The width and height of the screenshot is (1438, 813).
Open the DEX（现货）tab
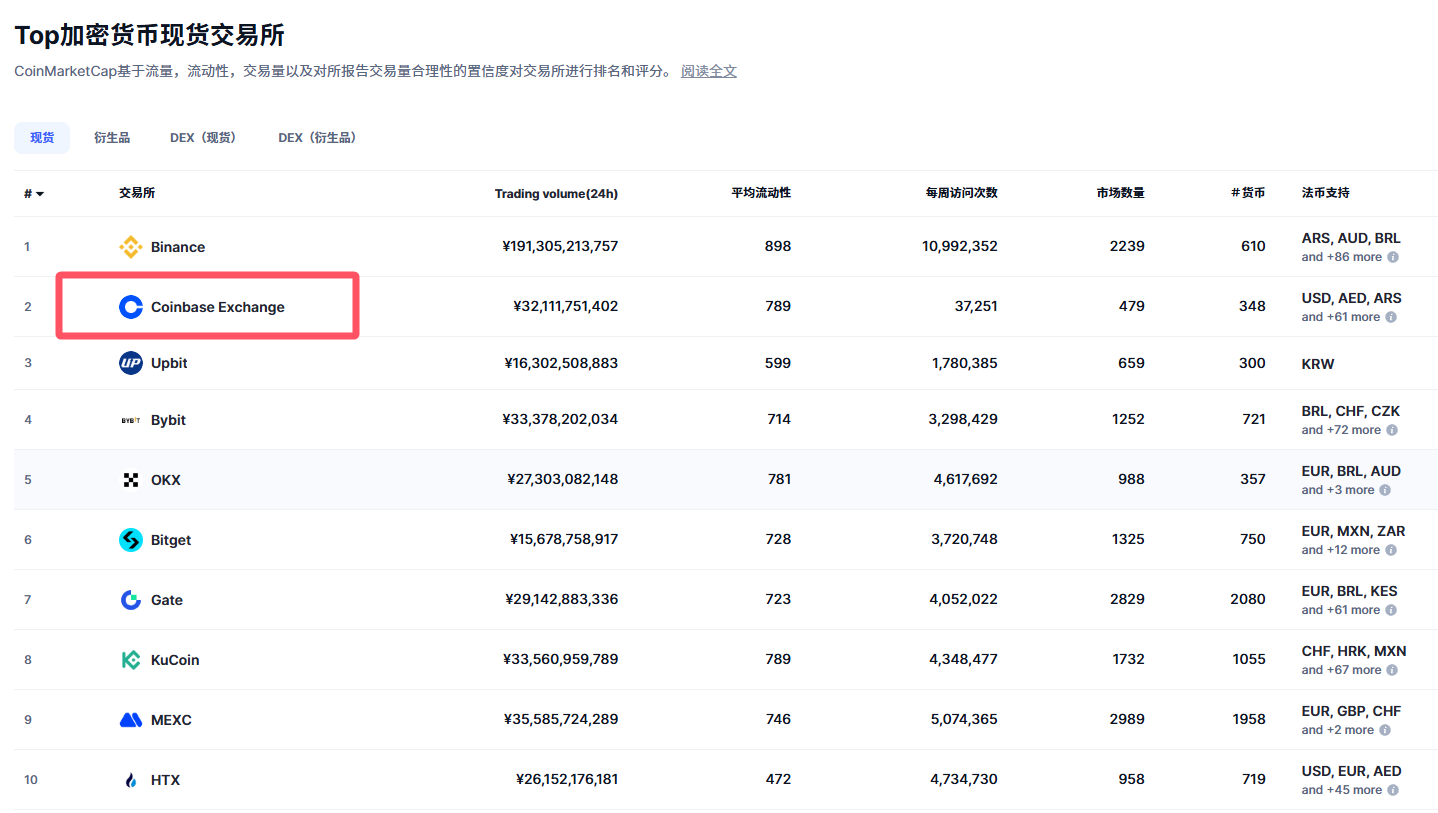[203, 137]
